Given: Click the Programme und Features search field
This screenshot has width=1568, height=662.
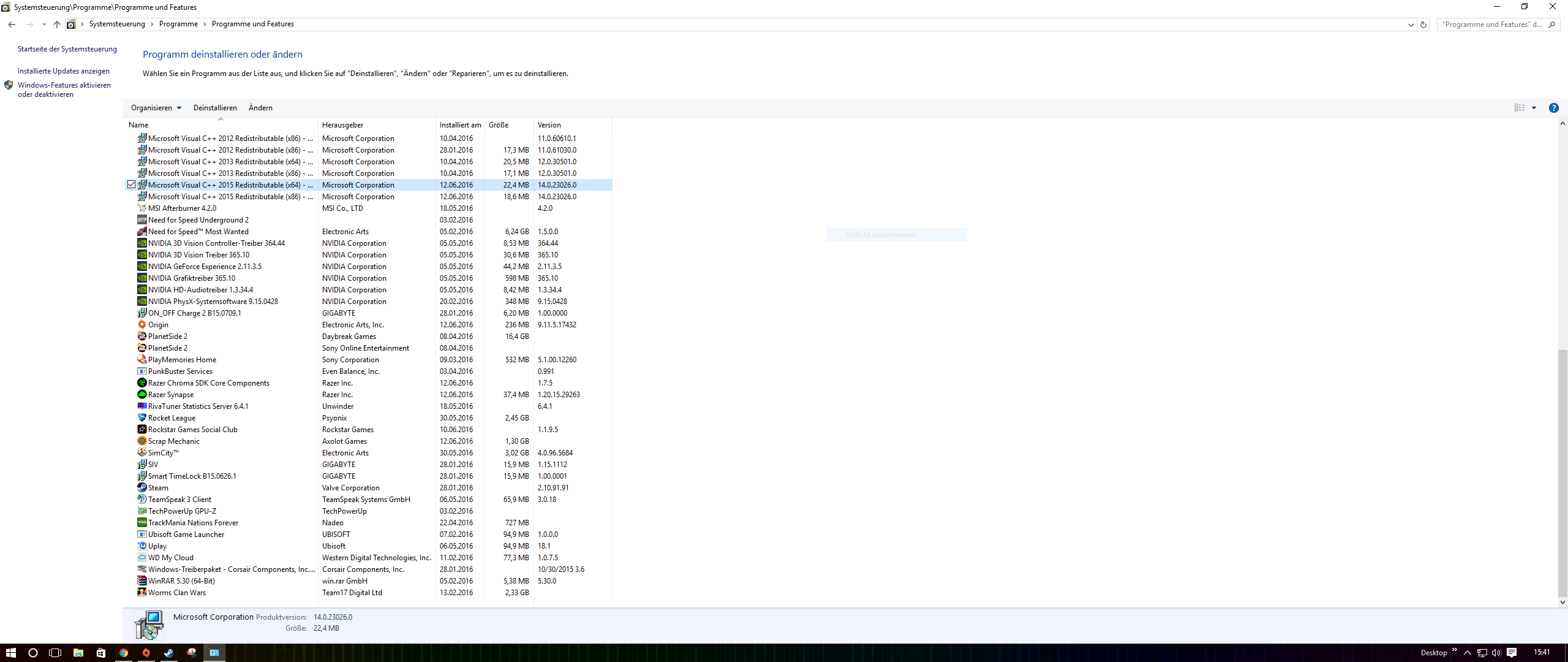Looking at the screenshot, I should click(1491, 25).
